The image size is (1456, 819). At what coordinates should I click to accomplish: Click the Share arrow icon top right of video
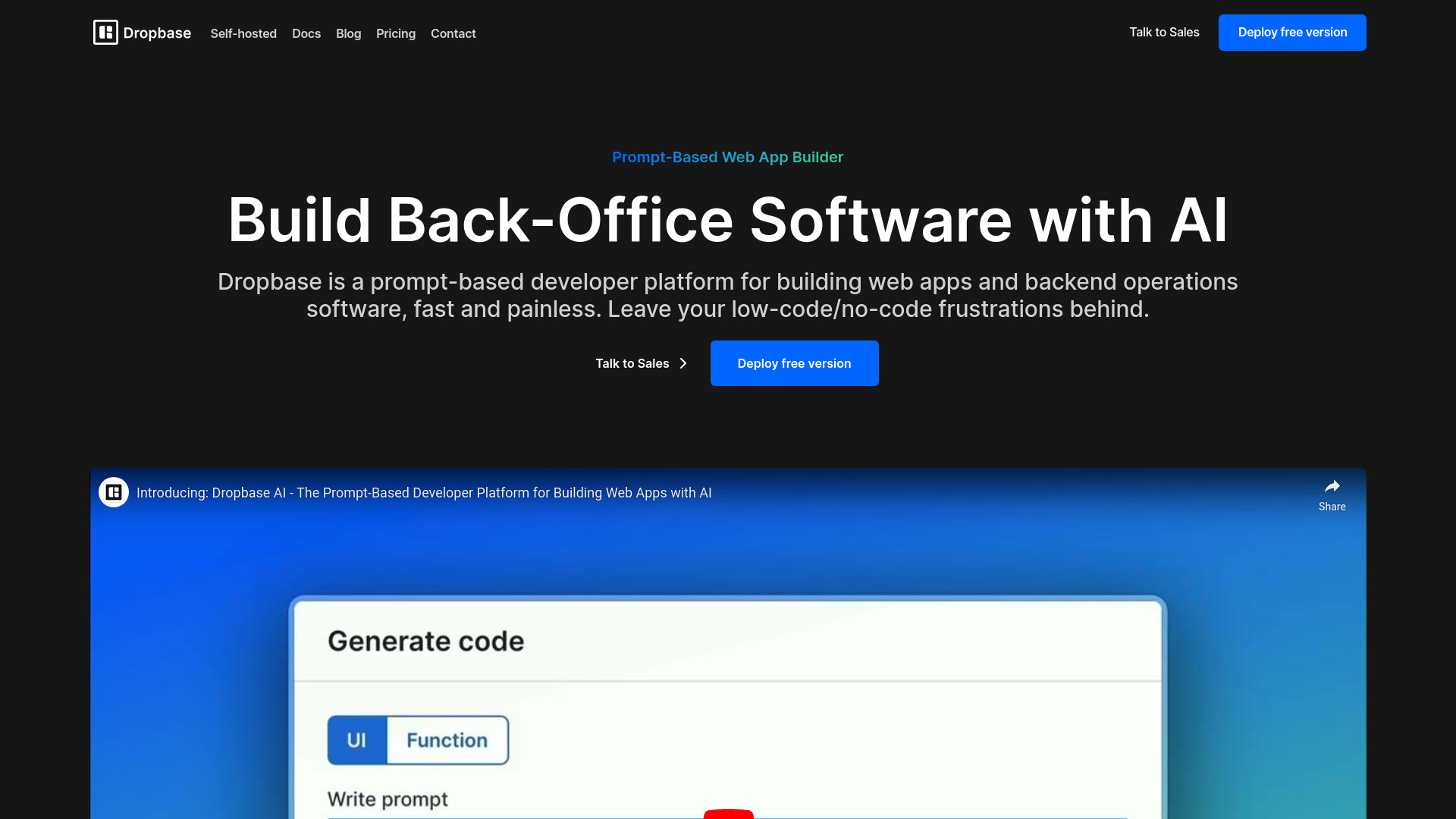click(1332, 486)
